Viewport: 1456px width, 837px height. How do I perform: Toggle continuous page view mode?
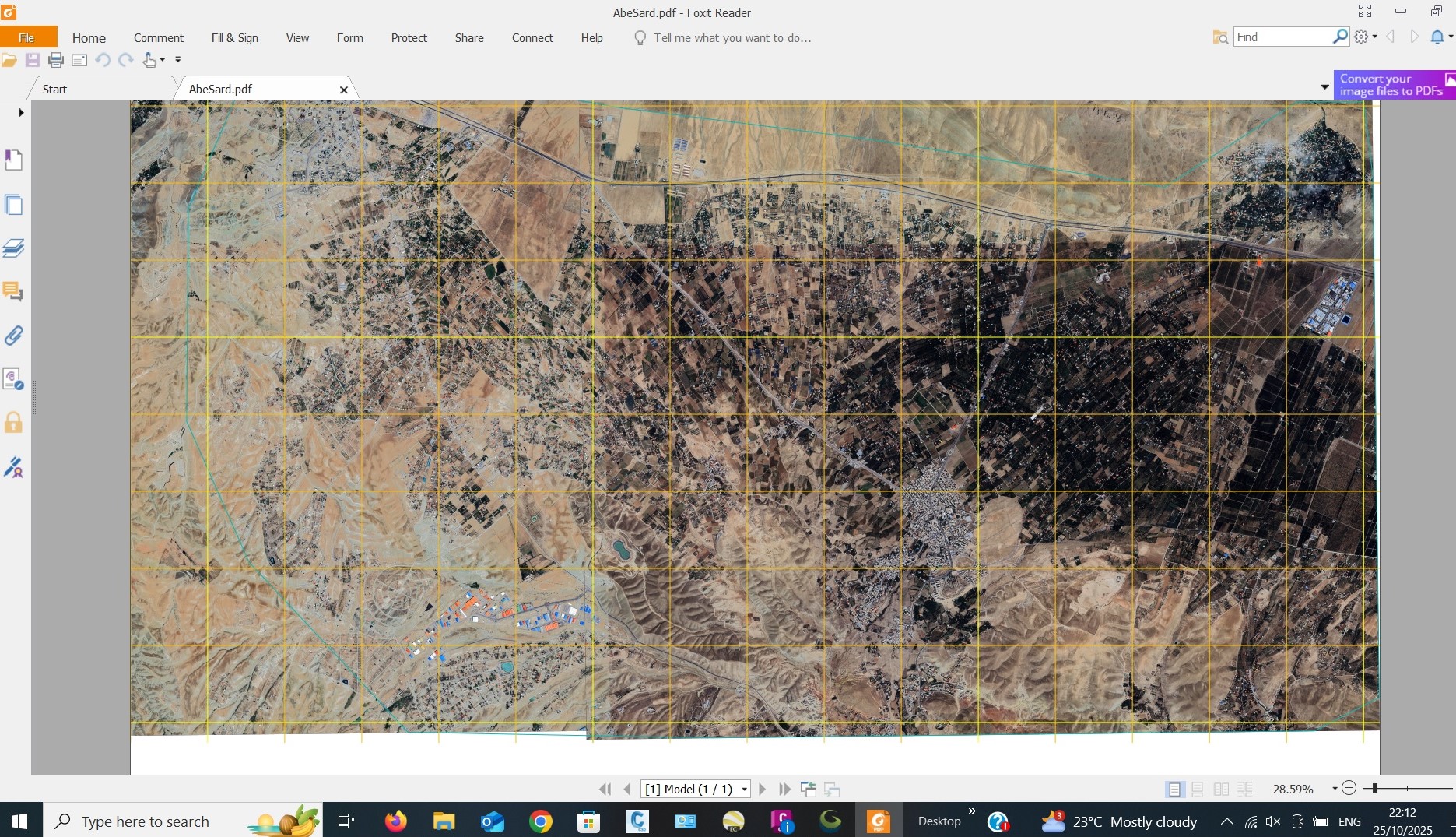(1198, 789)
